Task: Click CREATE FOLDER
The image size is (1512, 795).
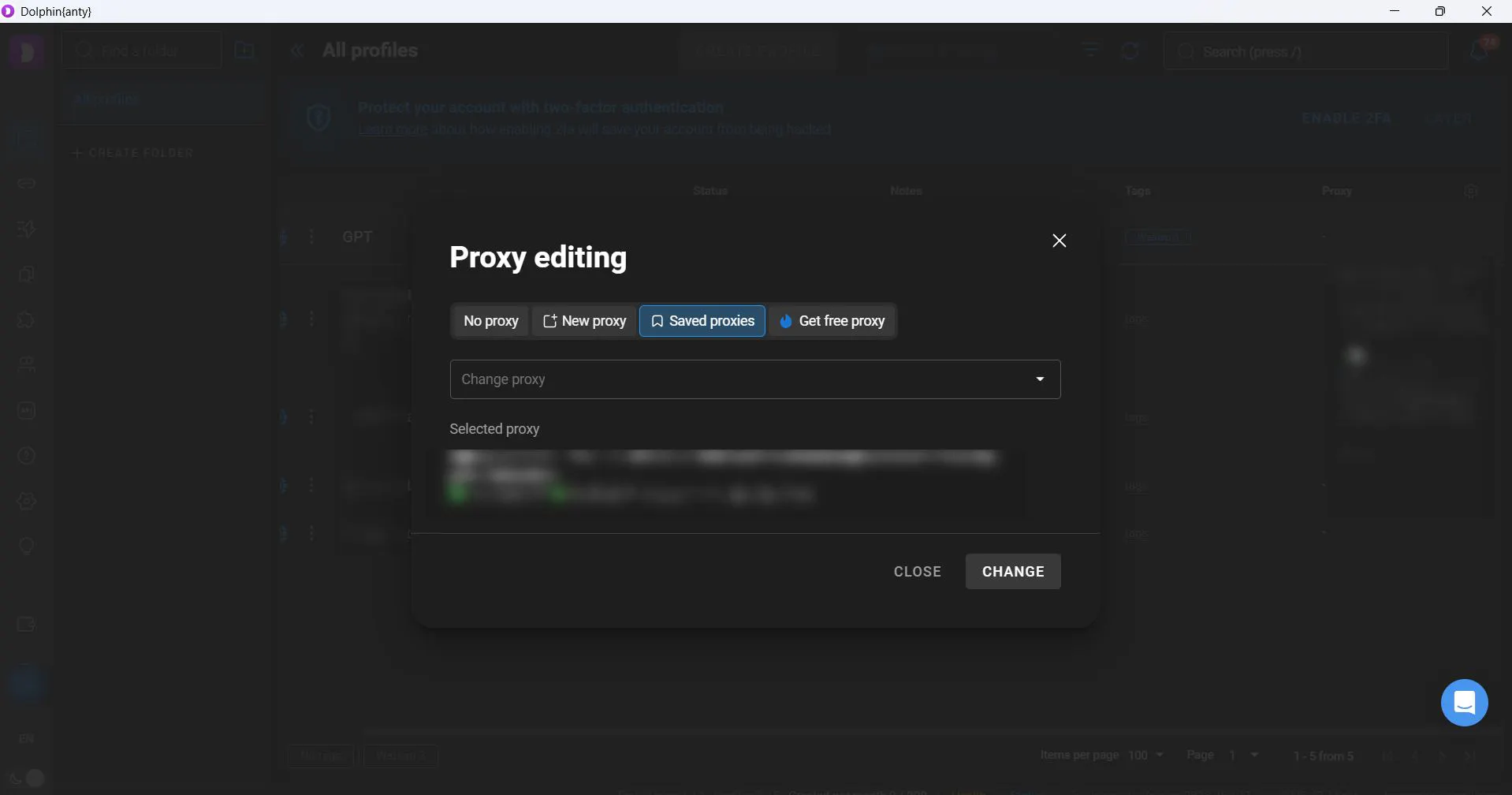Action: (x=132, y=153)
